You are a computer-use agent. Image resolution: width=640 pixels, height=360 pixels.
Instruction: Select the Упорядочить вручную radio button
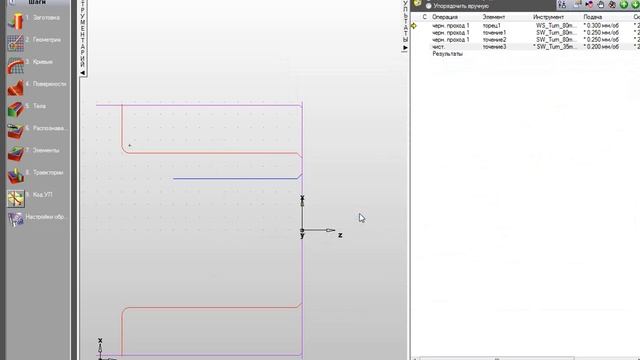coord(429,6)
